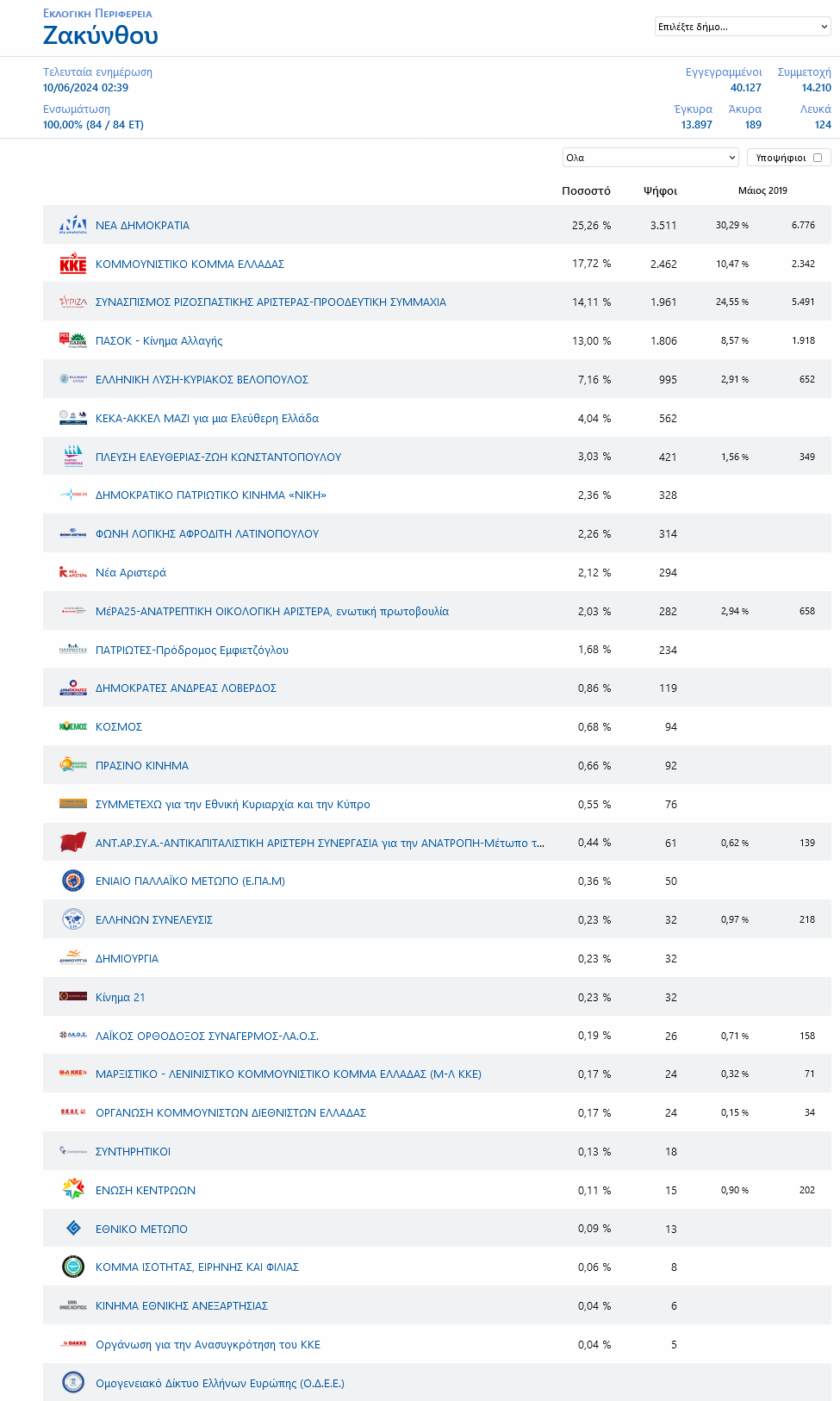Enable the Υποψήφιοι checkbox
The height and width of the screenshot is (1401, 840).
click(x=818, y=158)
